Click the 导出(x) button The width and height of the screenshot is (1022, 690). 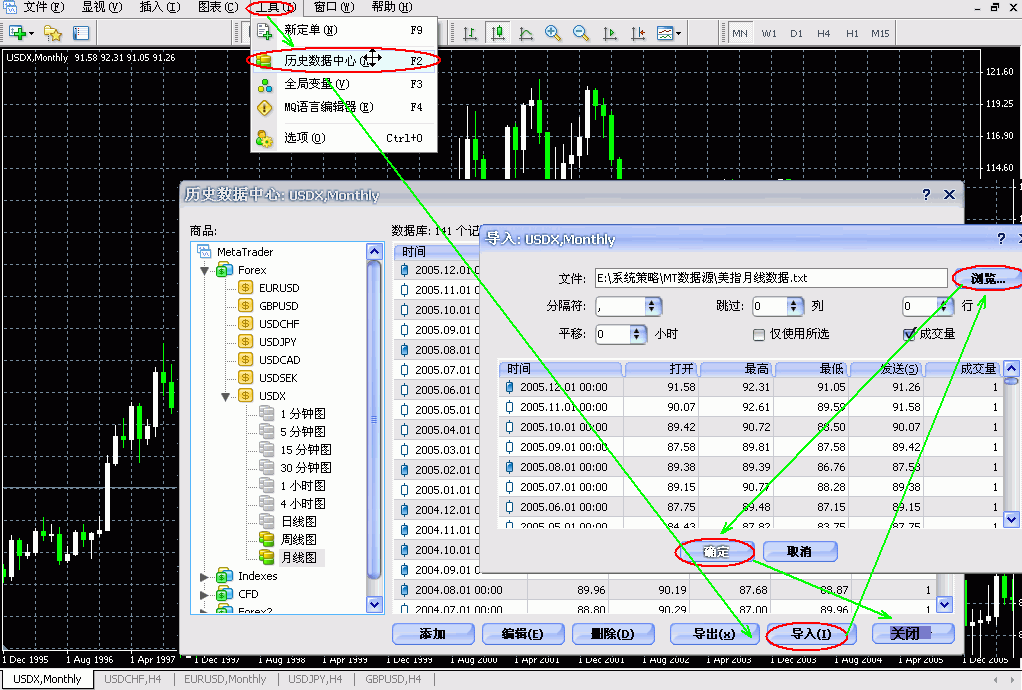pos(714,634)
